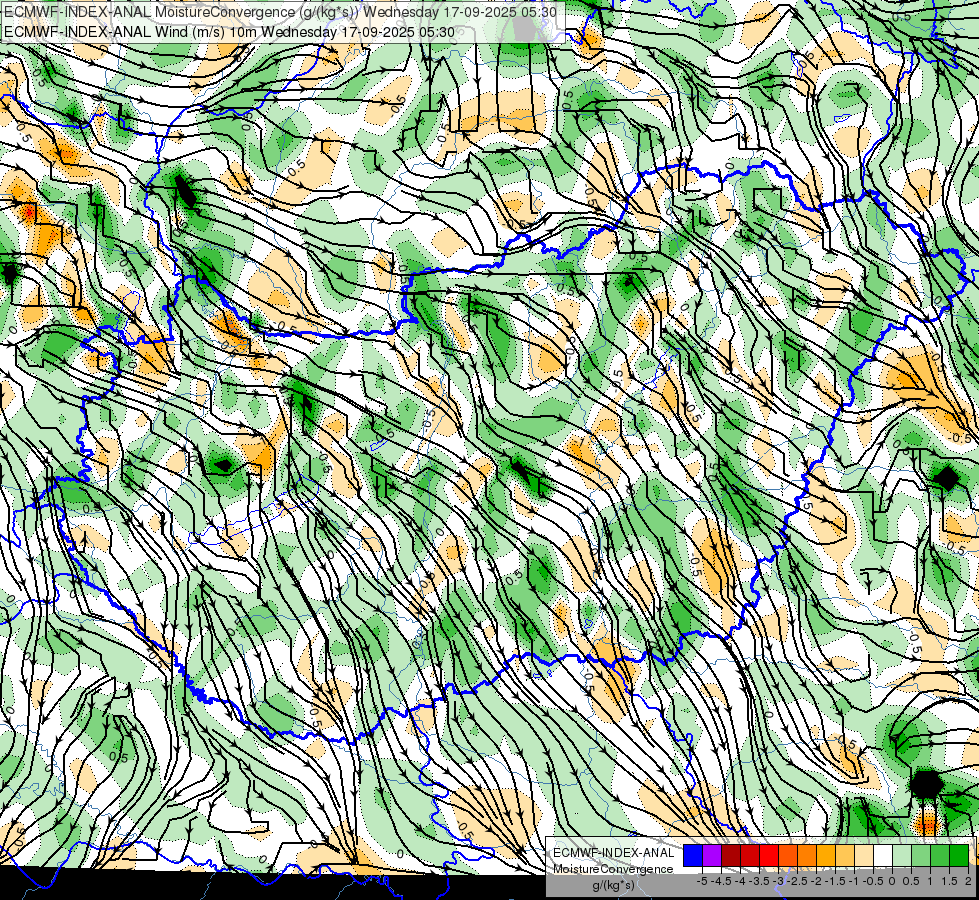This screenshot has height=900, width=979.
Task: Click the white legend swatch between -0.5 and 0
Action: [883, 856]
